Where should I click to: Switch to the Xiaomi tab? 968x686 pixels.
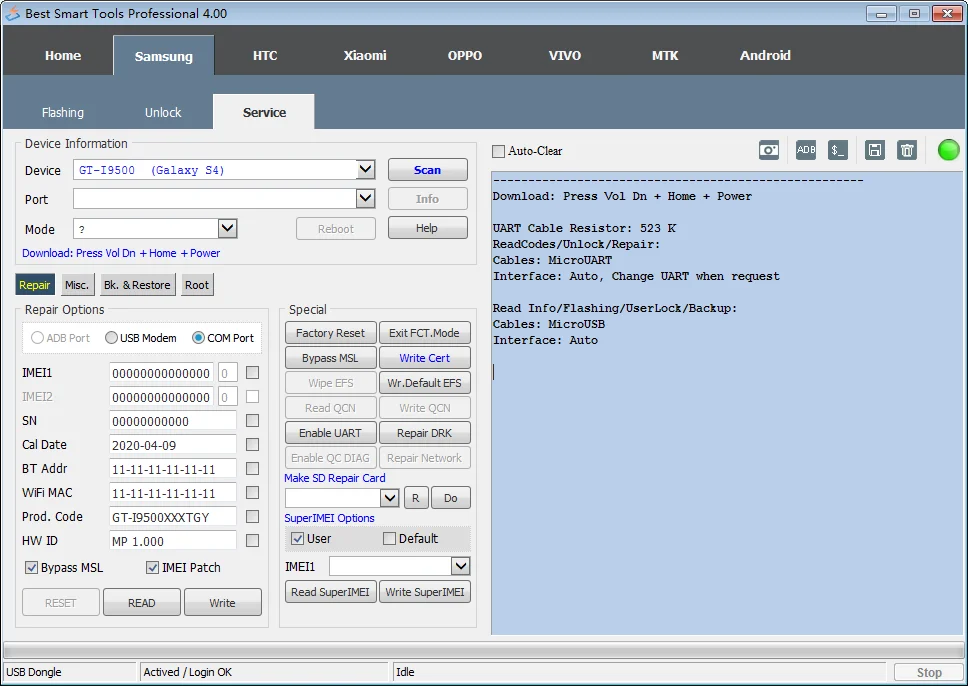(x=365, y=55)
